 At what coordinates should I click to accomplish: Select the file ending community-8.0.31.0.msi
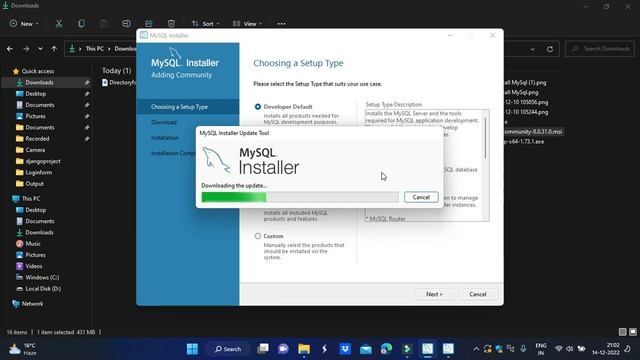(533, 131)
